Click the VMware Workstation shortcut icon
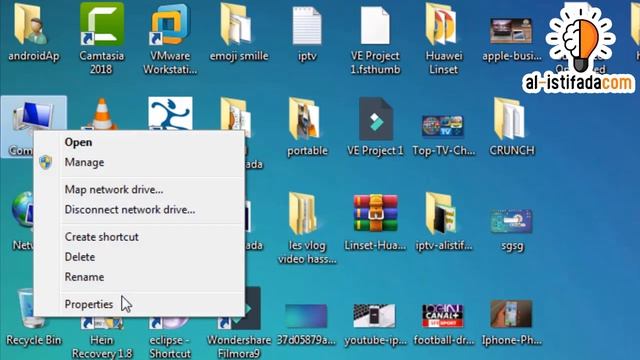Viewport: 640px width, 360px height. pos(170,24)
